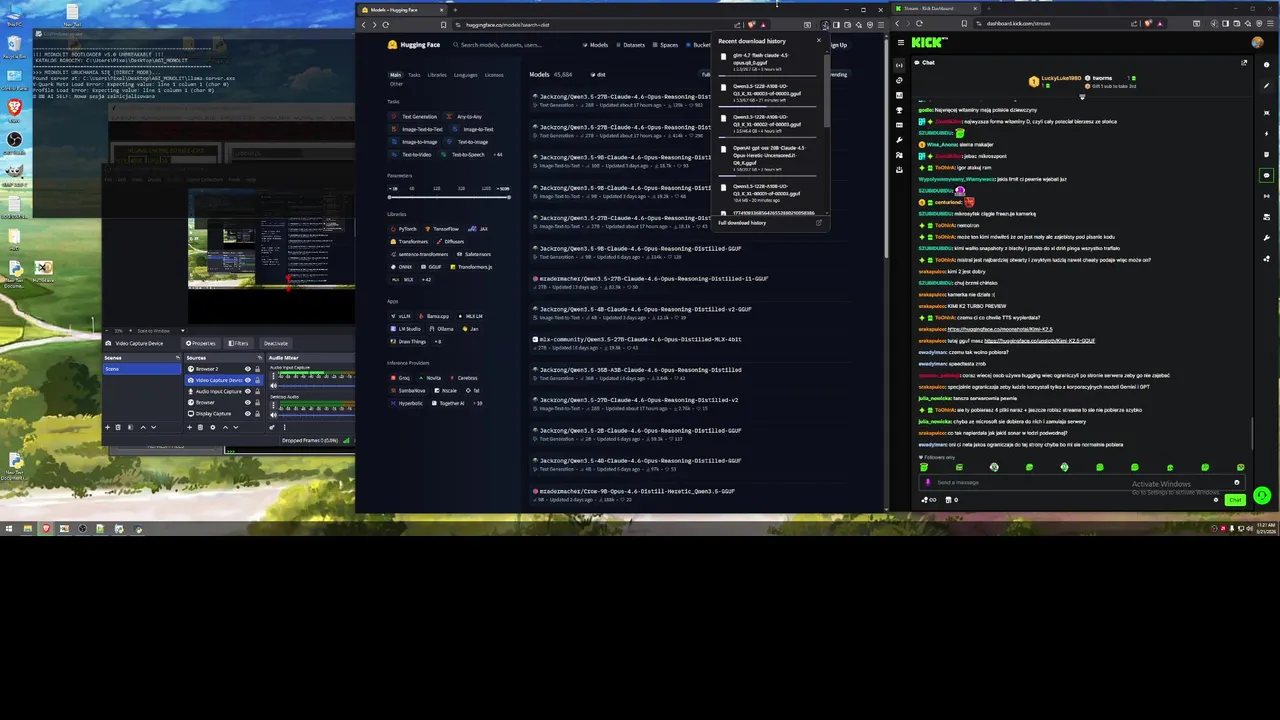Open advanced audio properties gear in mixer
The height and width of the screenshot is (720, 1280).
coord(272,427)
